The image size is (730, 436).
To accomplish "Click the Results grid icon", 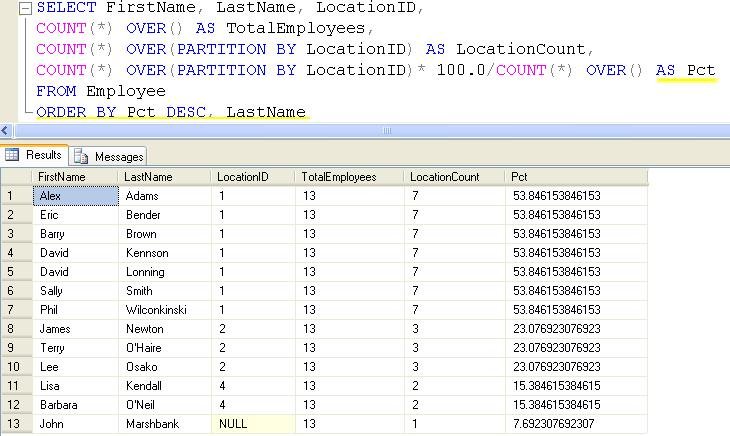I will pos(12,154).
